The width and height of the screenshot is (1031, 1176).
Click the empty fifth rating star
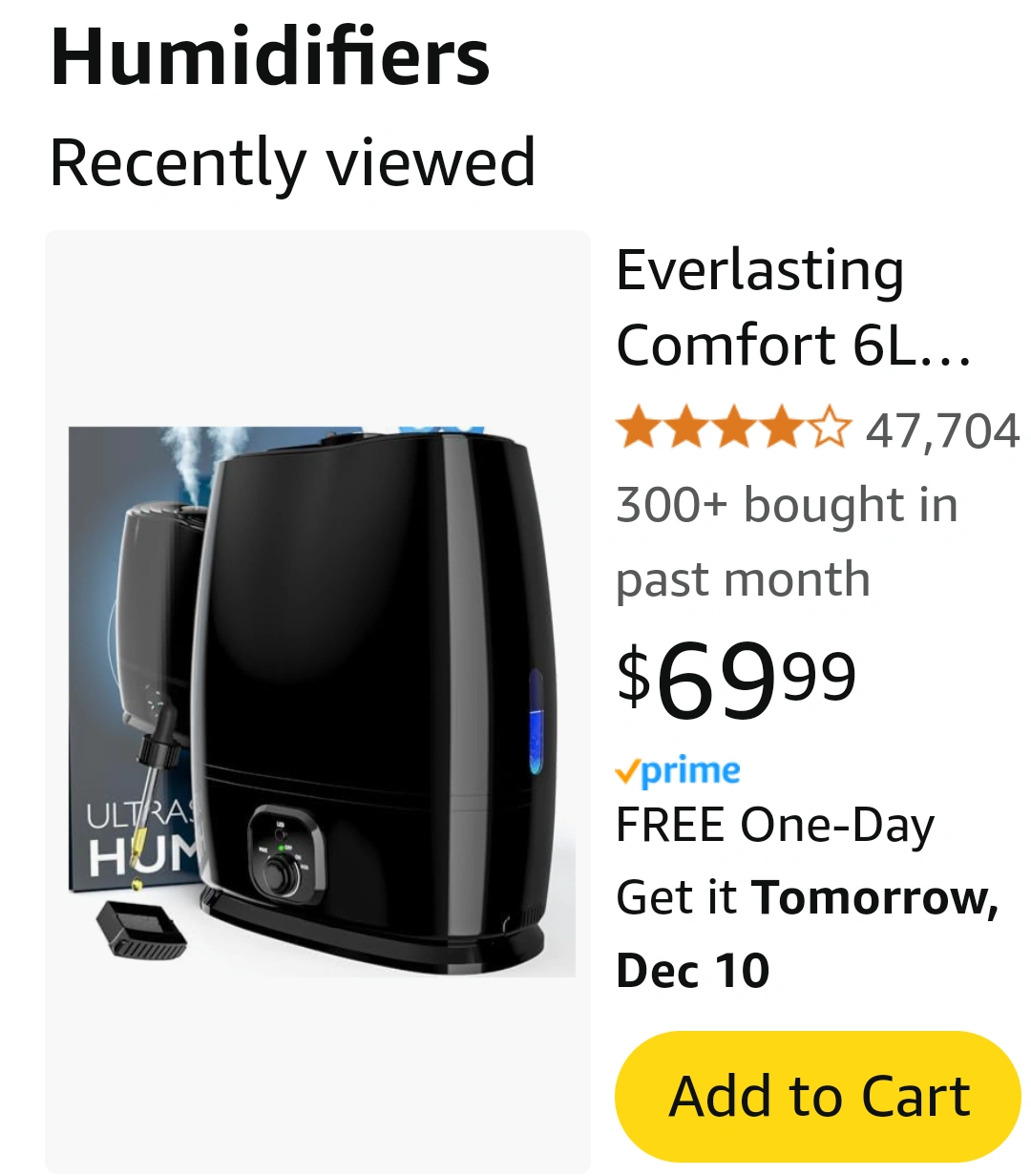point(830,428)
